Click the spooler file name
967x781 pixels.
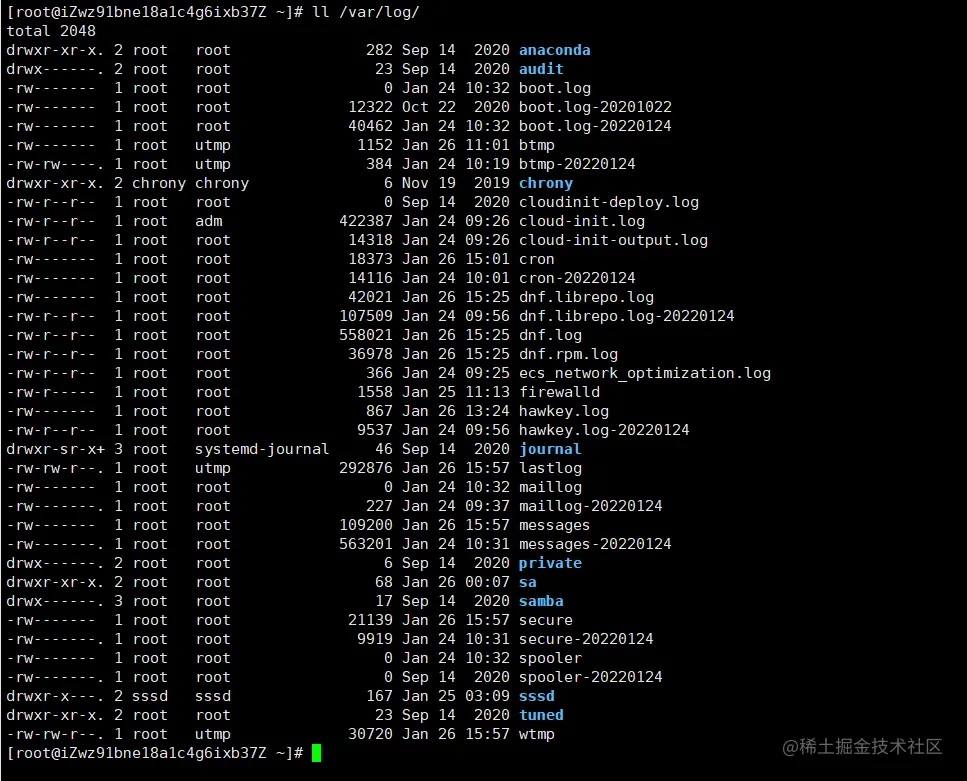[x=550, y=659]
